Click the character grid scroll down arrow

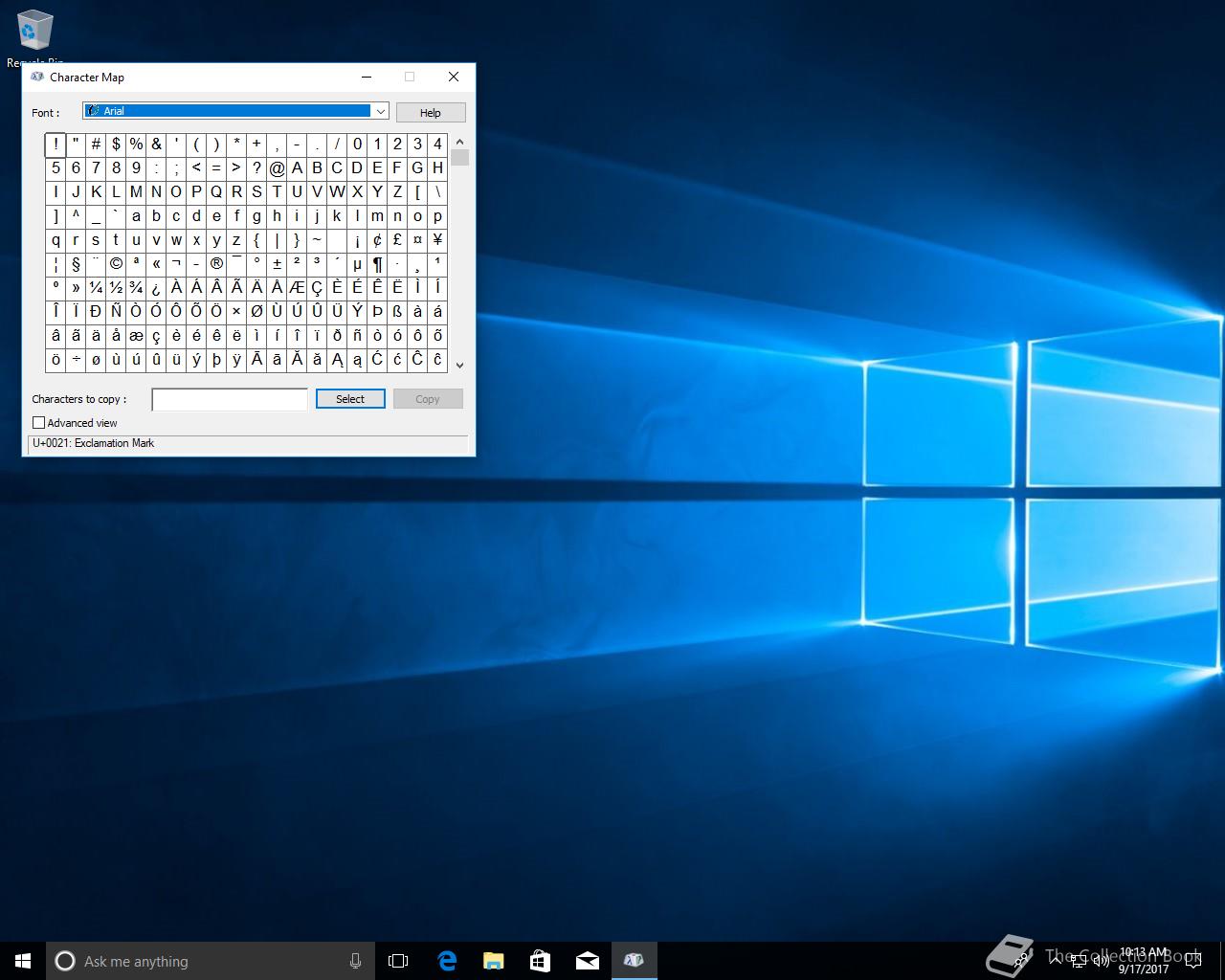459,365
